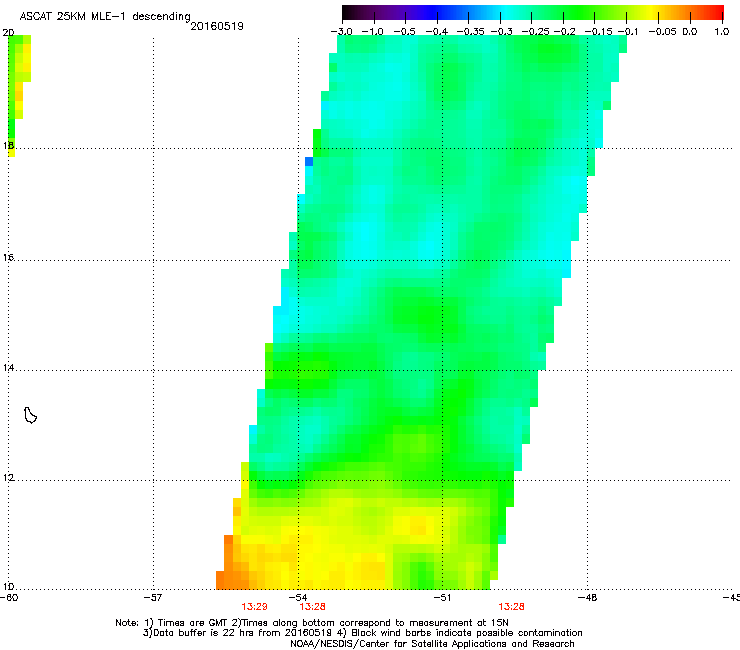Click the color bar label -0.05
Screen dimensions: 740x650
(663, 32)
